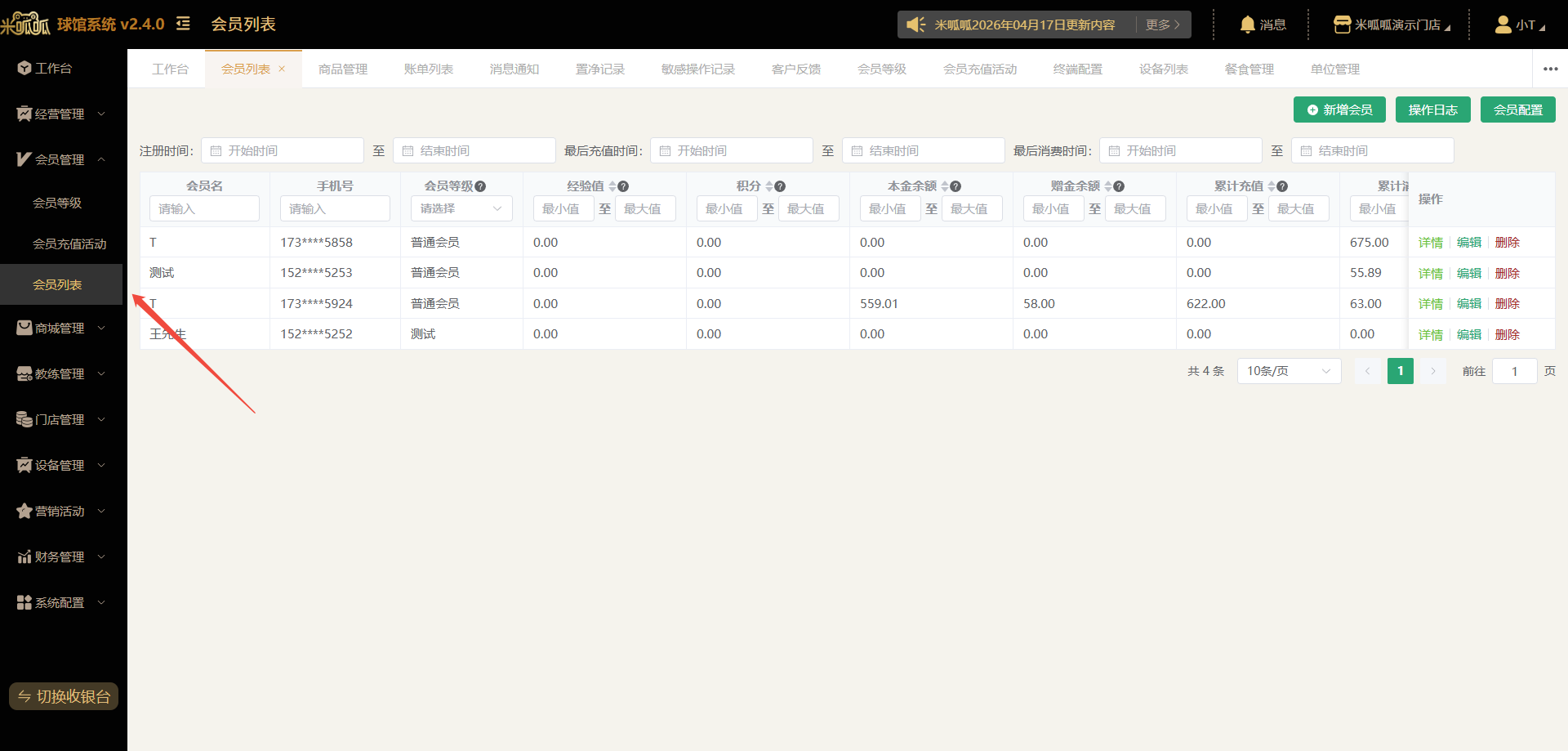Open 工作台 in the sidebar

45,68
